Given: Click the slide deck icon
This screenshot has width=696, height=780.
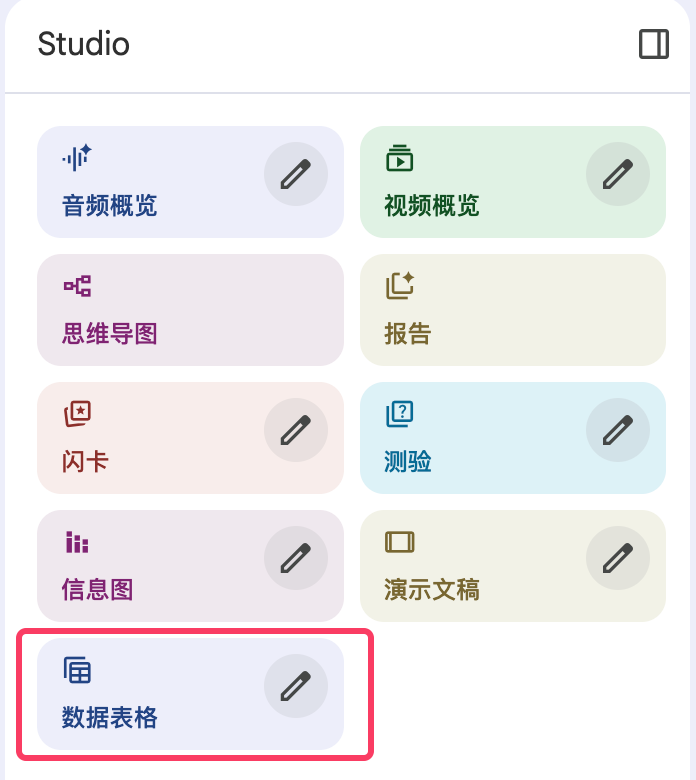Looking at the screenshot, I should pyautogui.click(x=399, y=542).
